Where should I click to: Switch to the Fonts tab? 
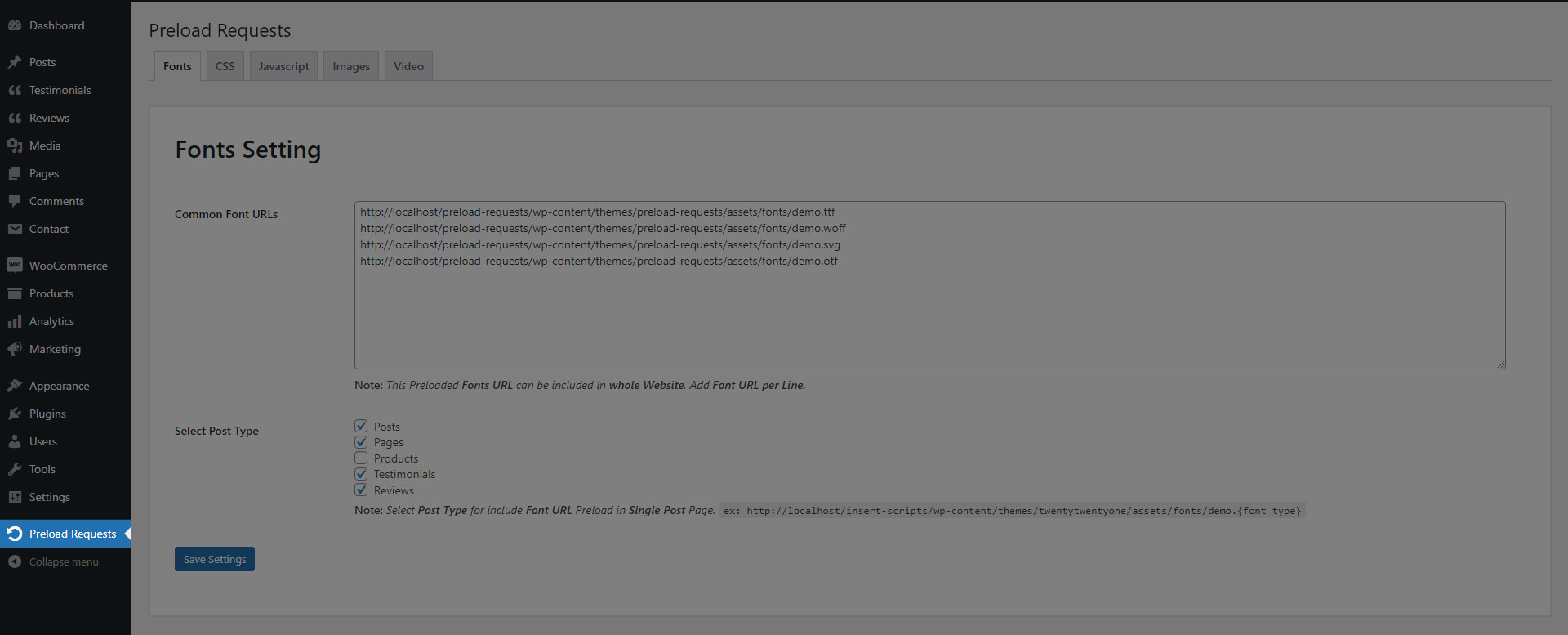[177, 66]
